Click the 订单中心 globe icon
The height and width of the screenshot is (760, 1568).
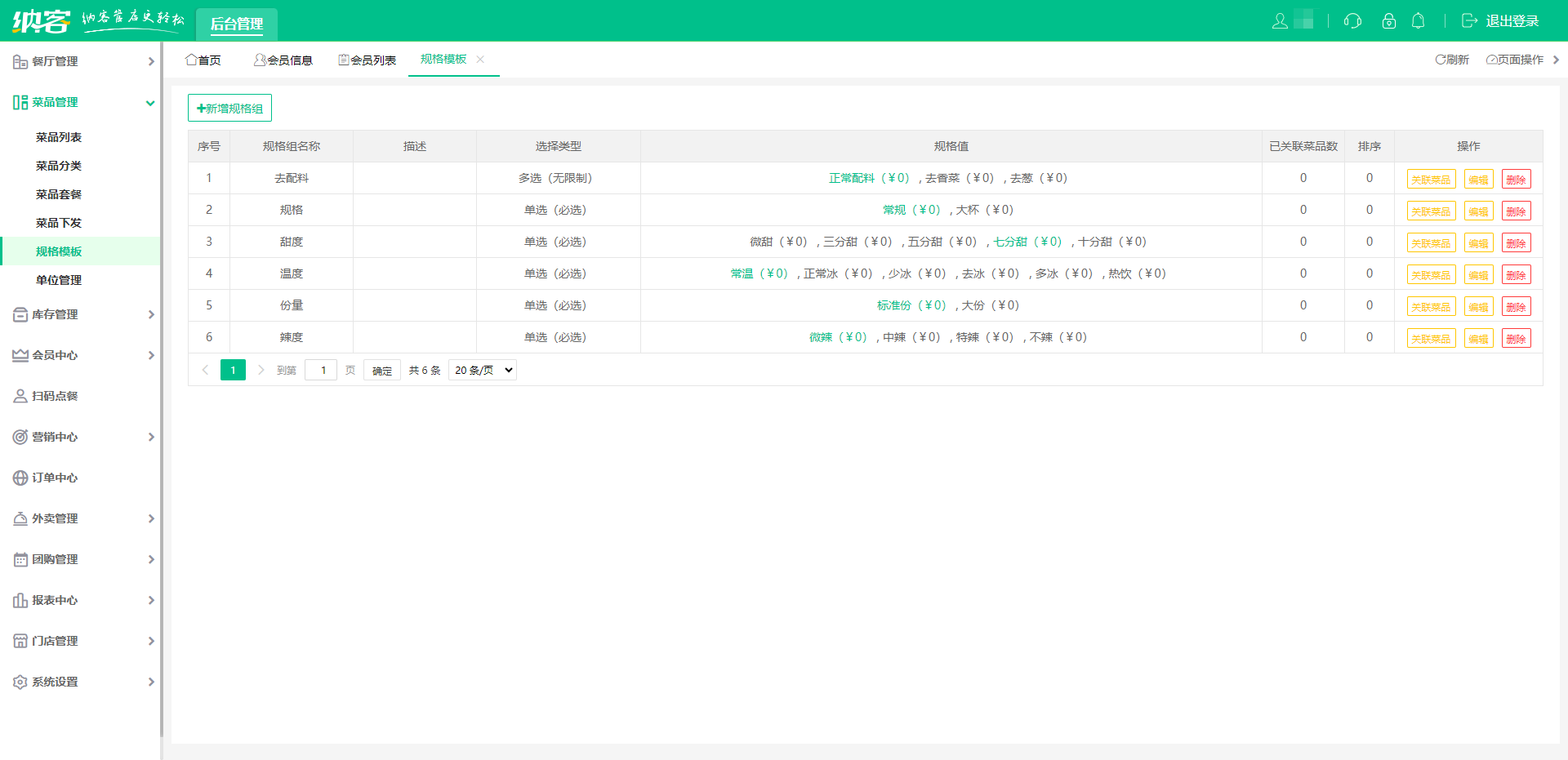point(20,478)
